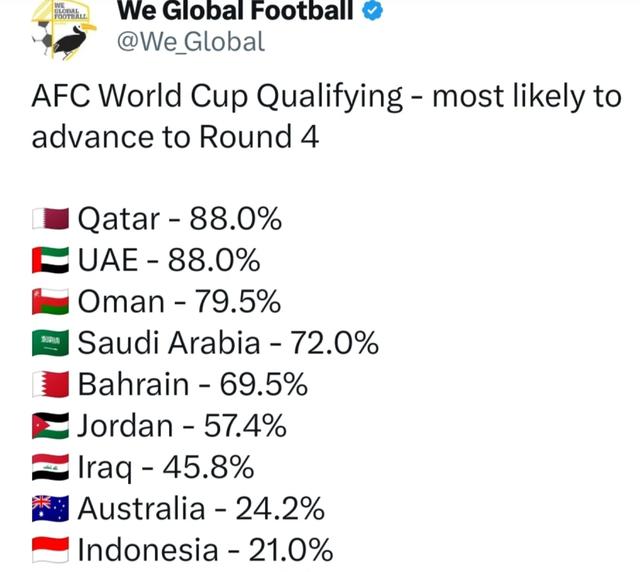
Task: Click the Australia flag icon
Action: pos(50,509)
